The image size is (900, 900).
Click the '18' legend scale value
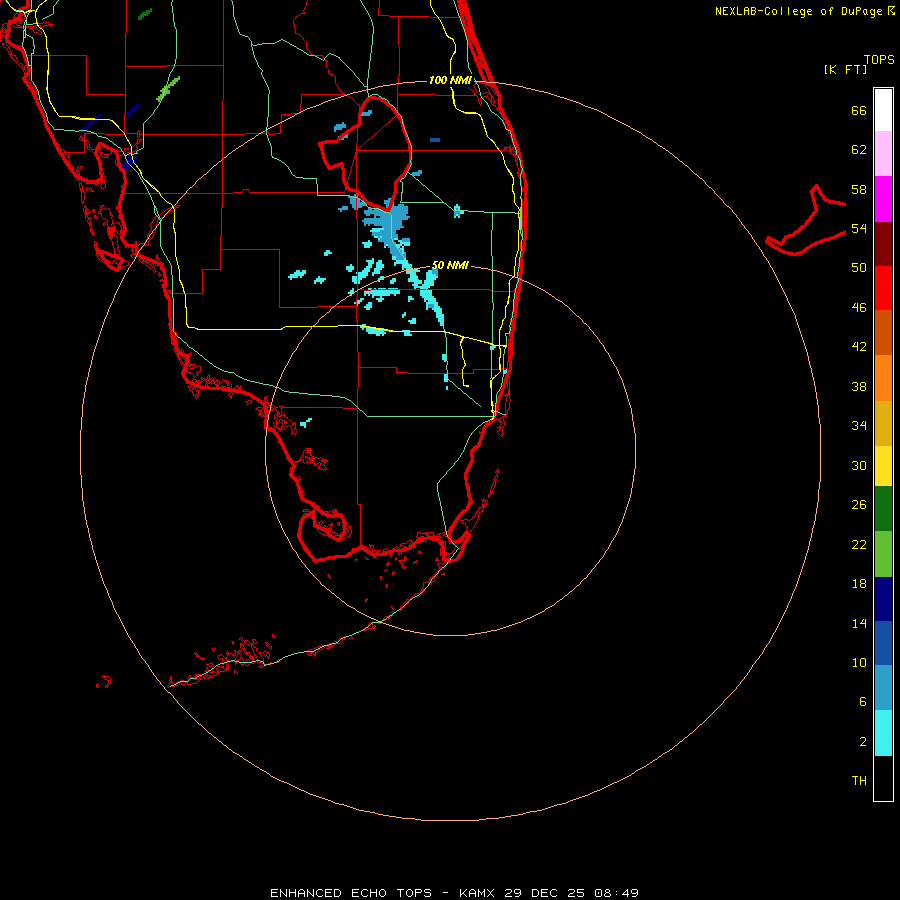pyautogui.click(x=859, y=584)
